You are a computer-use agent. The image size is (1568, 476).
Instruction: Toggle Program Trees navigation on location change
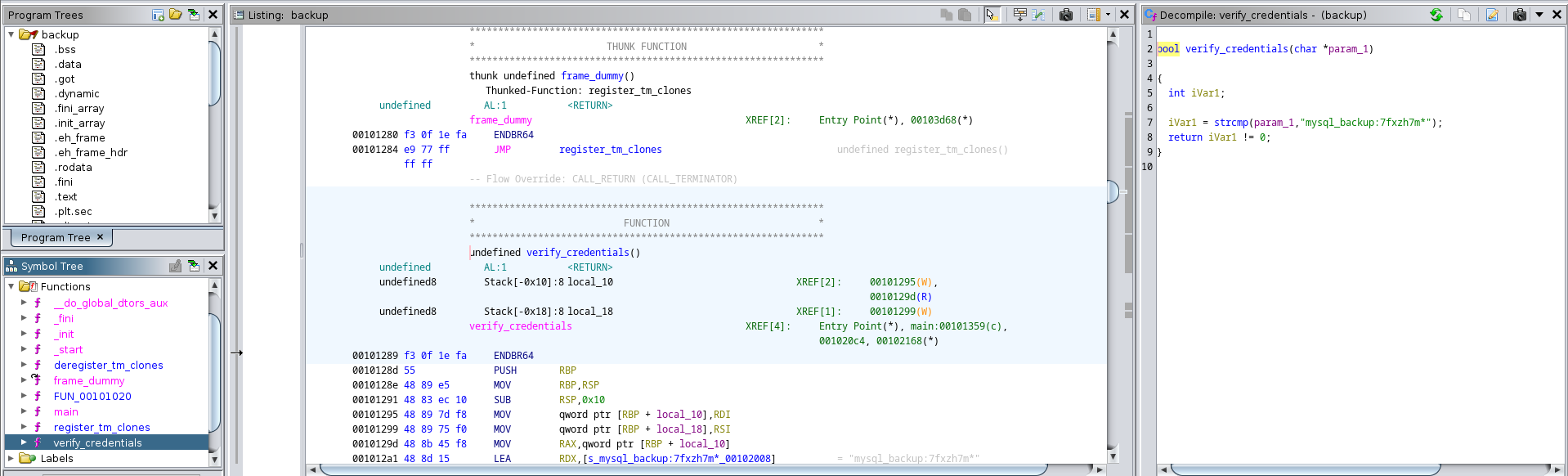(194, 15)
